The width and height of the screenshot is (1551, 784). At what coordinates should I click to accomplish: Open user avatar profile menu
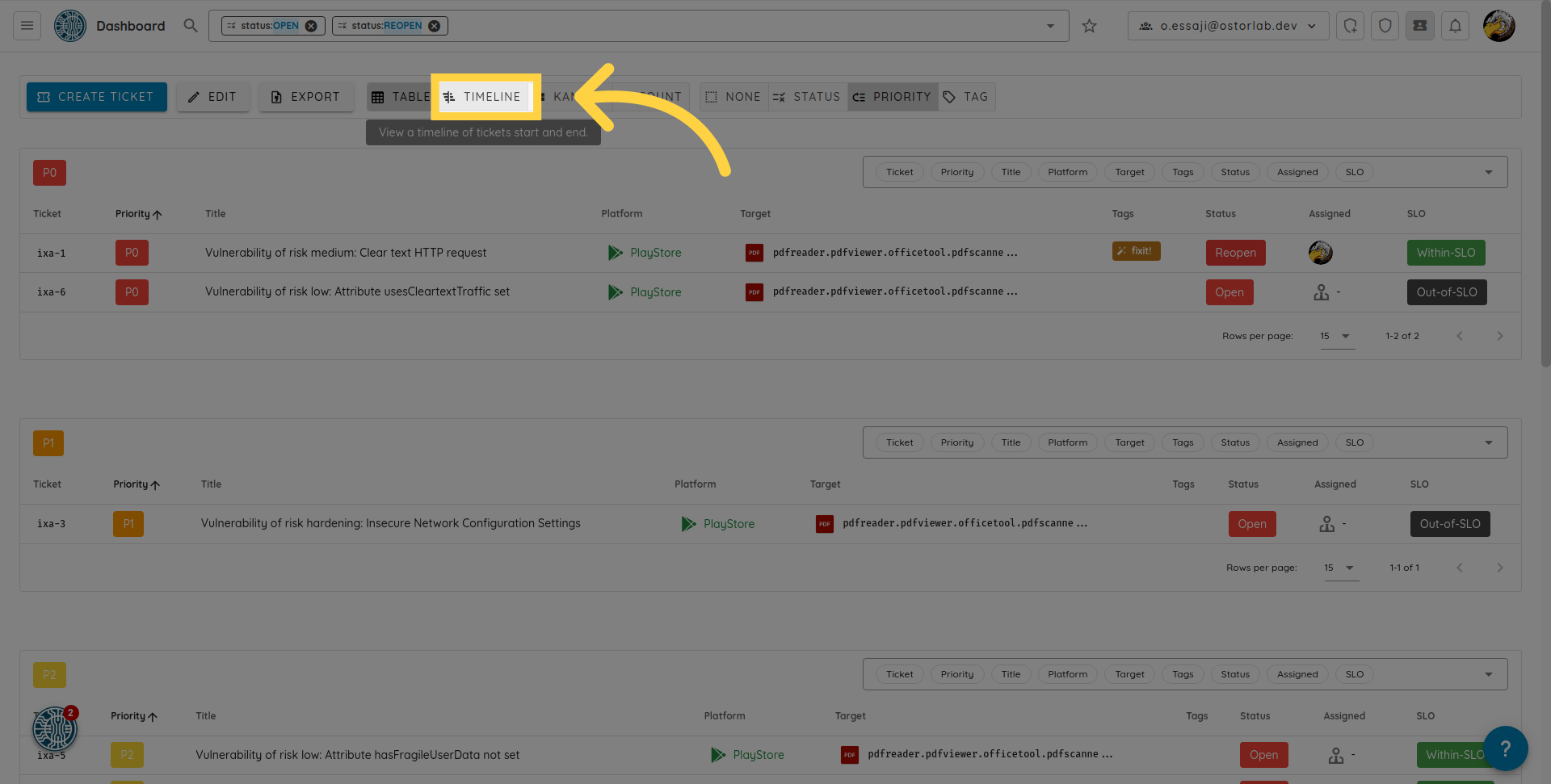pos(1498,26)
